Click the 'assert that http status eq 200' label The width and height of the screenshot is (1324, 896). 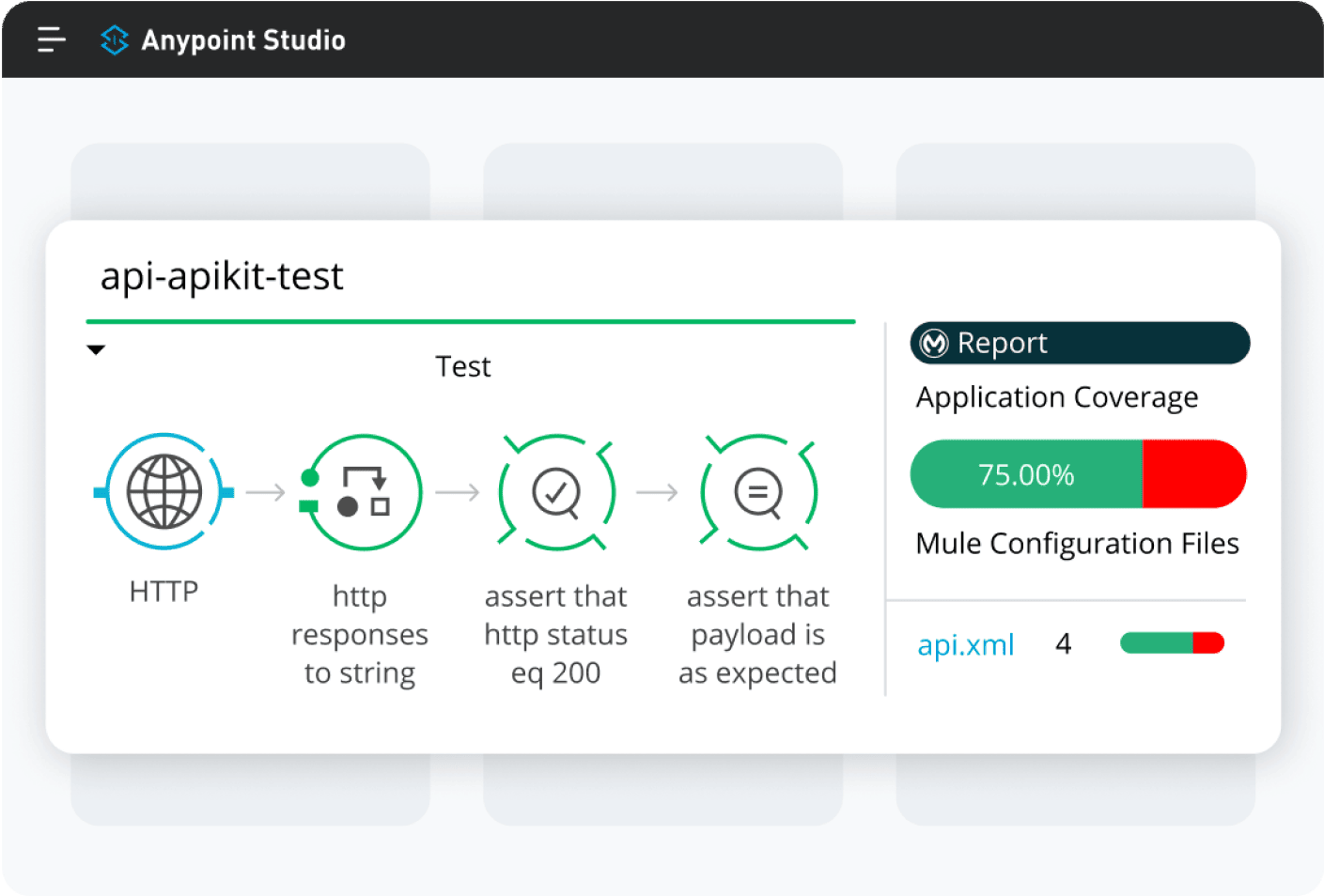click(556, 635)
